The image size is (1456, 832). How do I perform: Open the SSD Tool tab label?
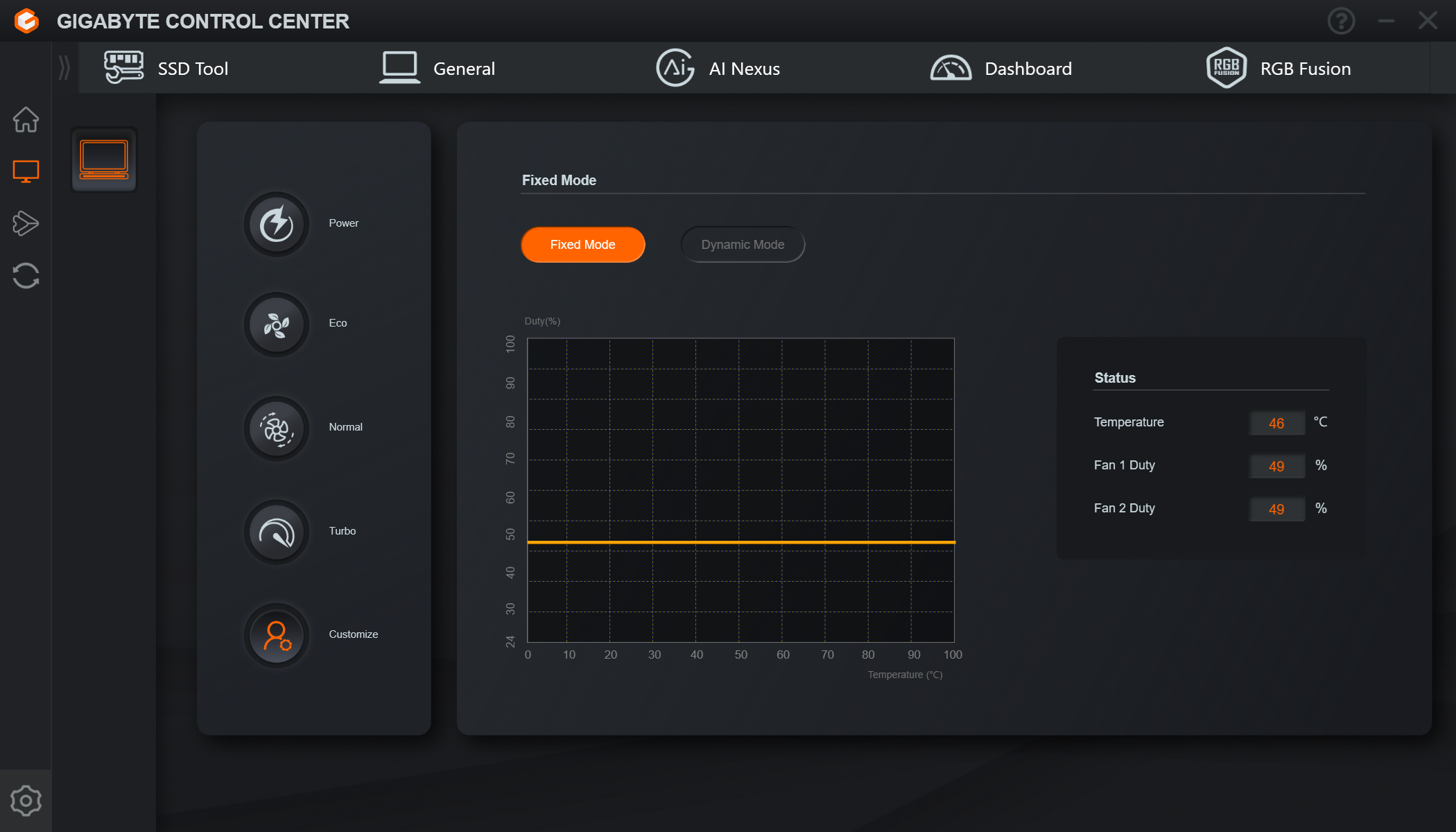pyautogui.click(x=193, y=69)
